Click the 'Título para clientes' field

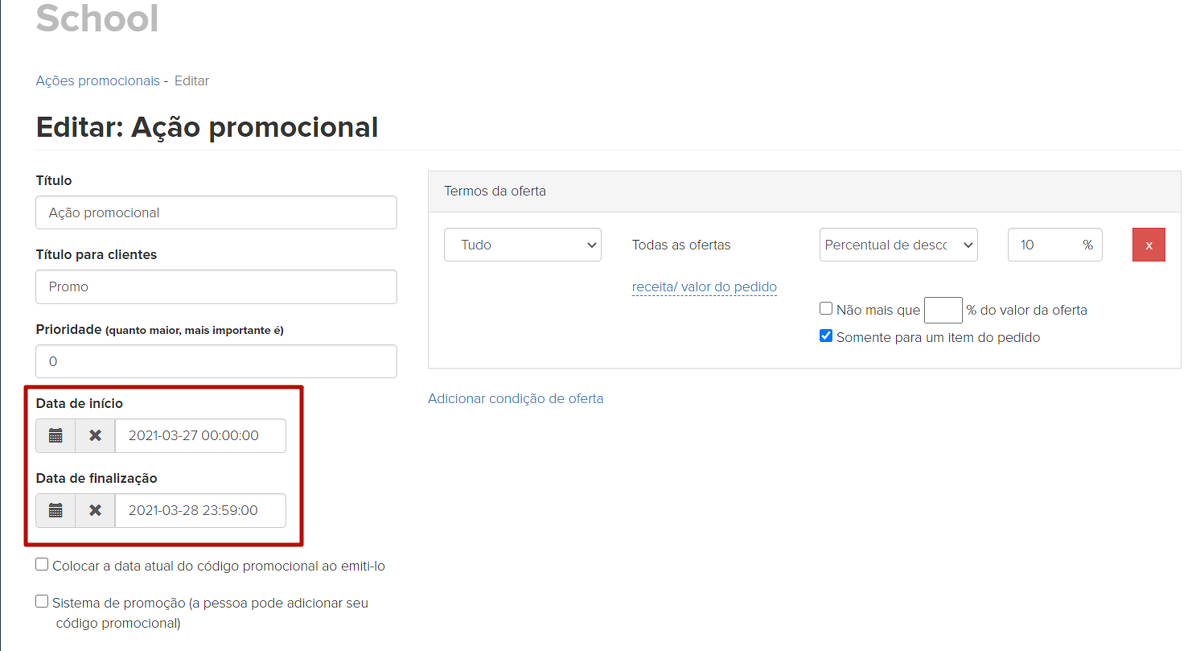216,287
